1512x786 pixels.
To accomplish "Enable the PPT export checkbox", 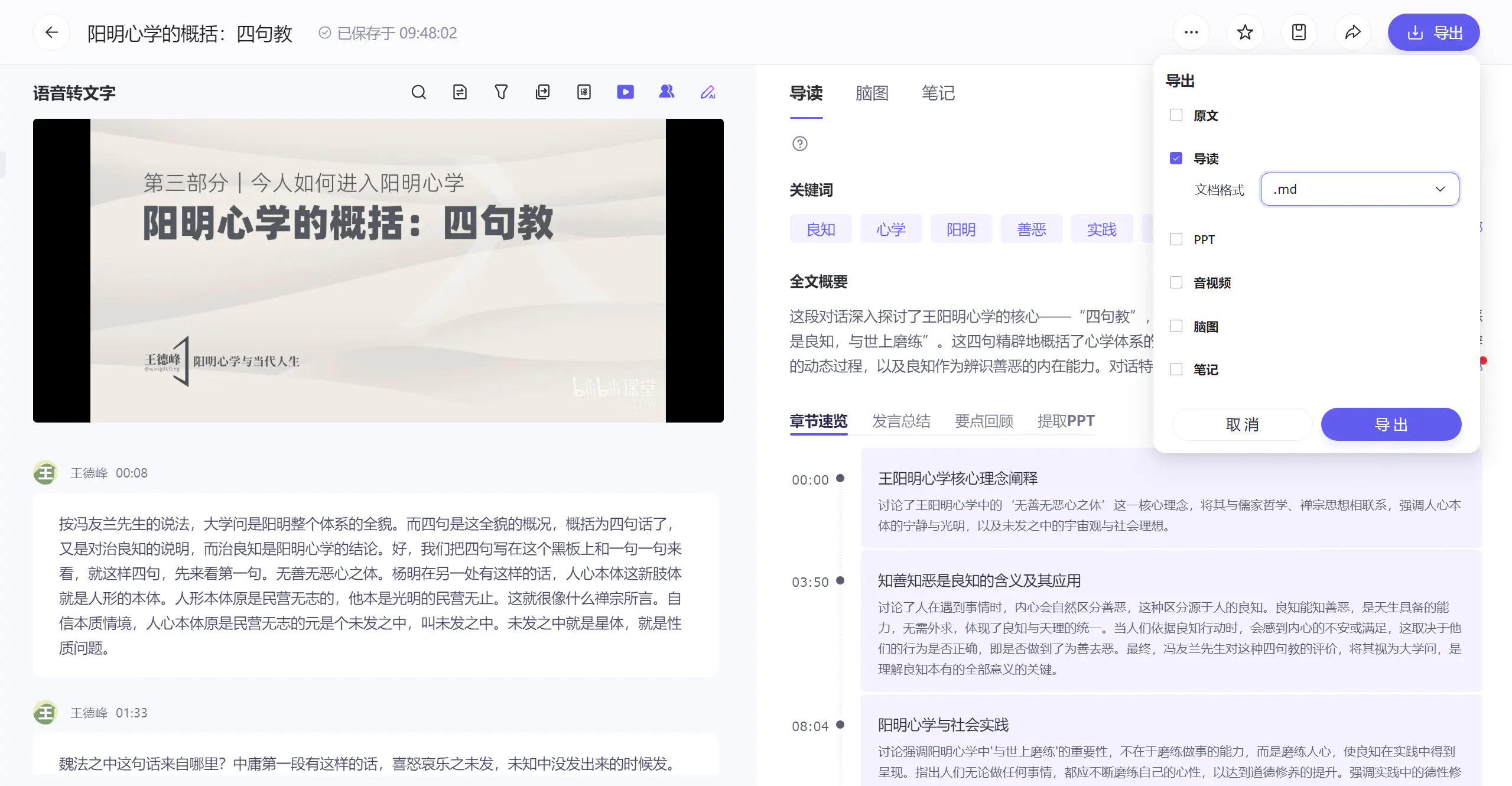I will point(1176,239).
